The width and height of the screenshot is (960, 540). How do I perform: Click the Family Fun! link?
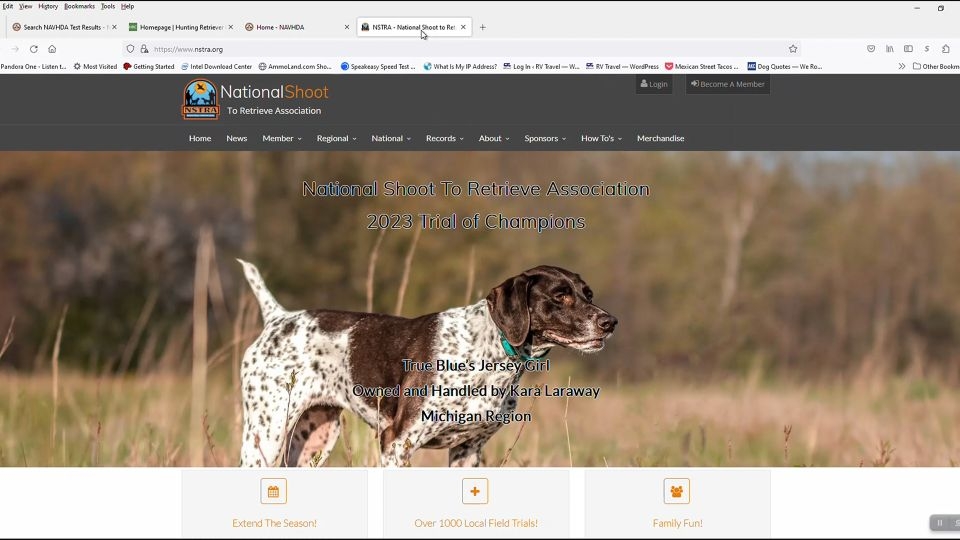[x=677, y=523]
